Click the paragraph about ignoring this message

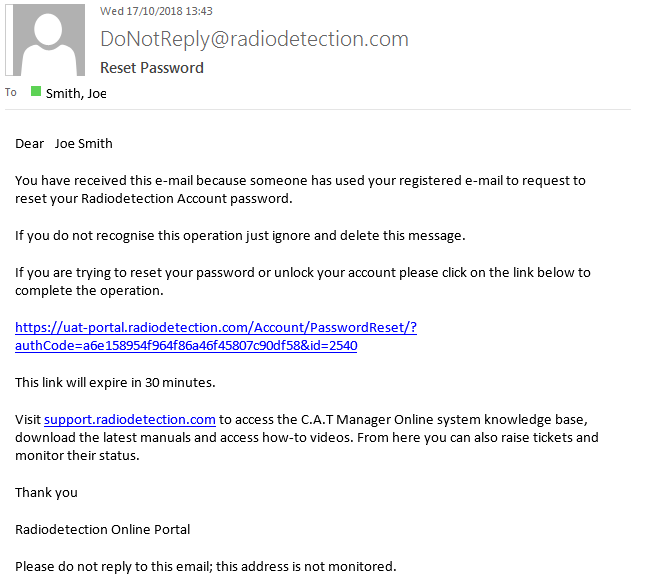(x=240, y=236)
